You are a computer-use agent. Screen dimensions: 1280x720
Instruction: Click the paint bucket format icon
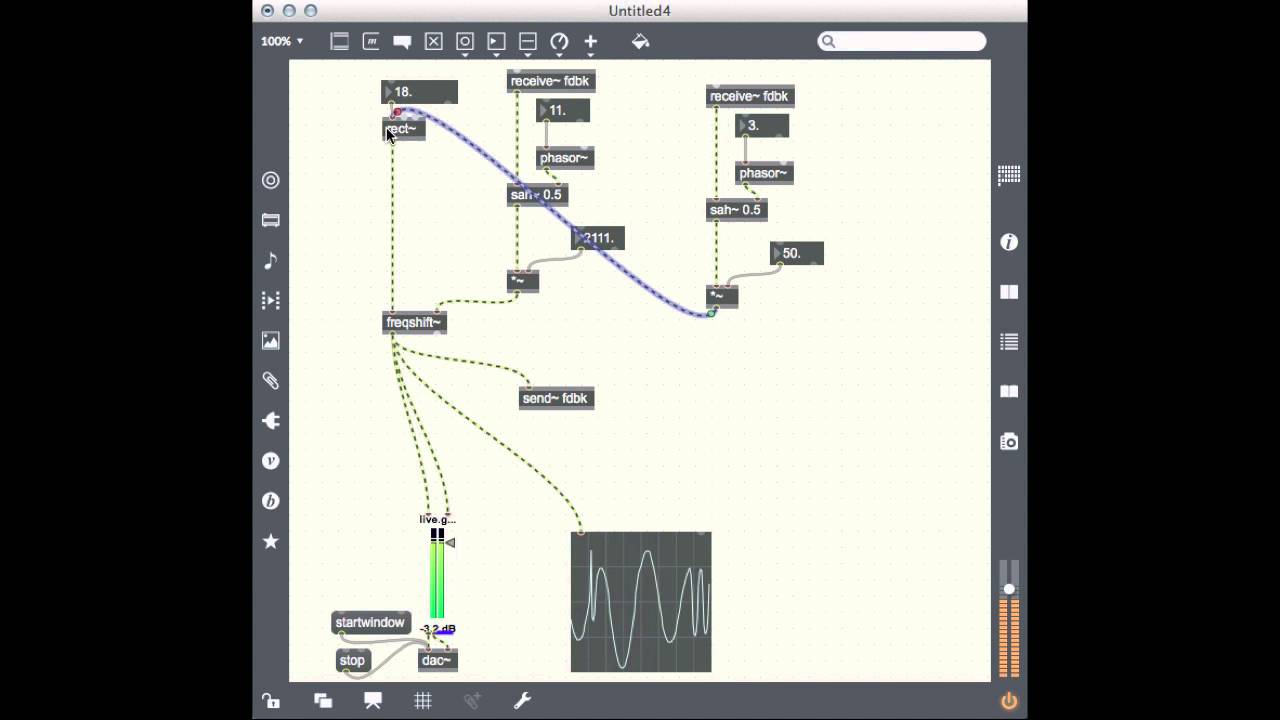click(x=640, y=41)
